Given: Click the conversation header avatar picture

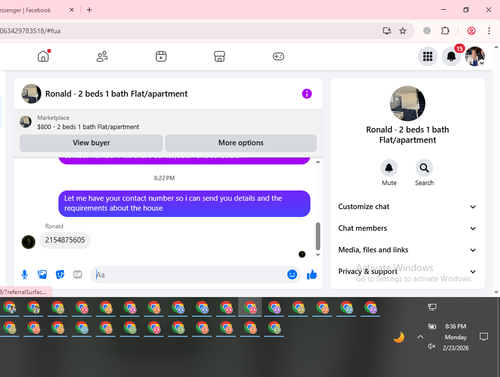Looking at the screenshot, I should 31,94.
